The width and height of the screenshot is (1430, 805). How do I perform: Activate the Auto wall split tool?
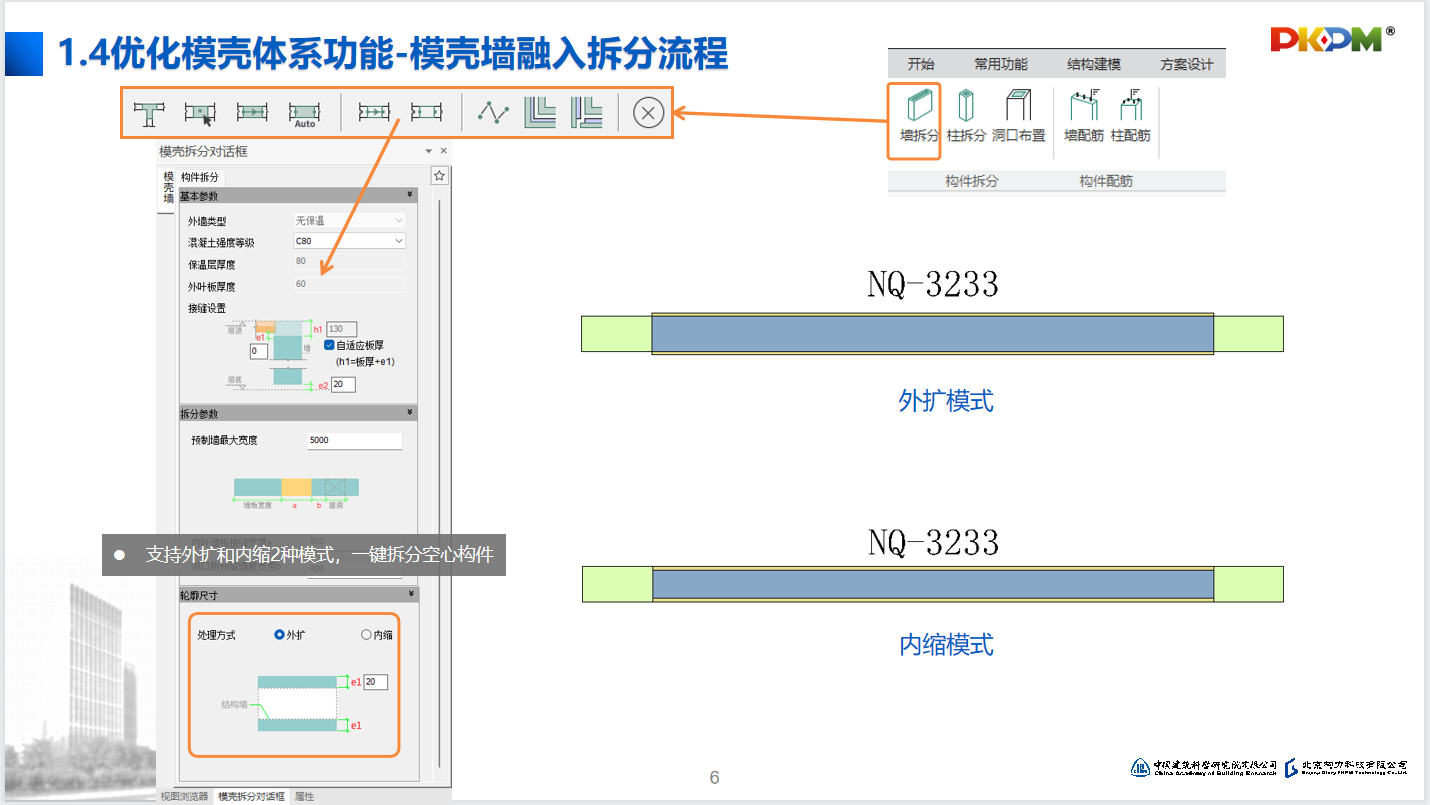coord(304,114)
